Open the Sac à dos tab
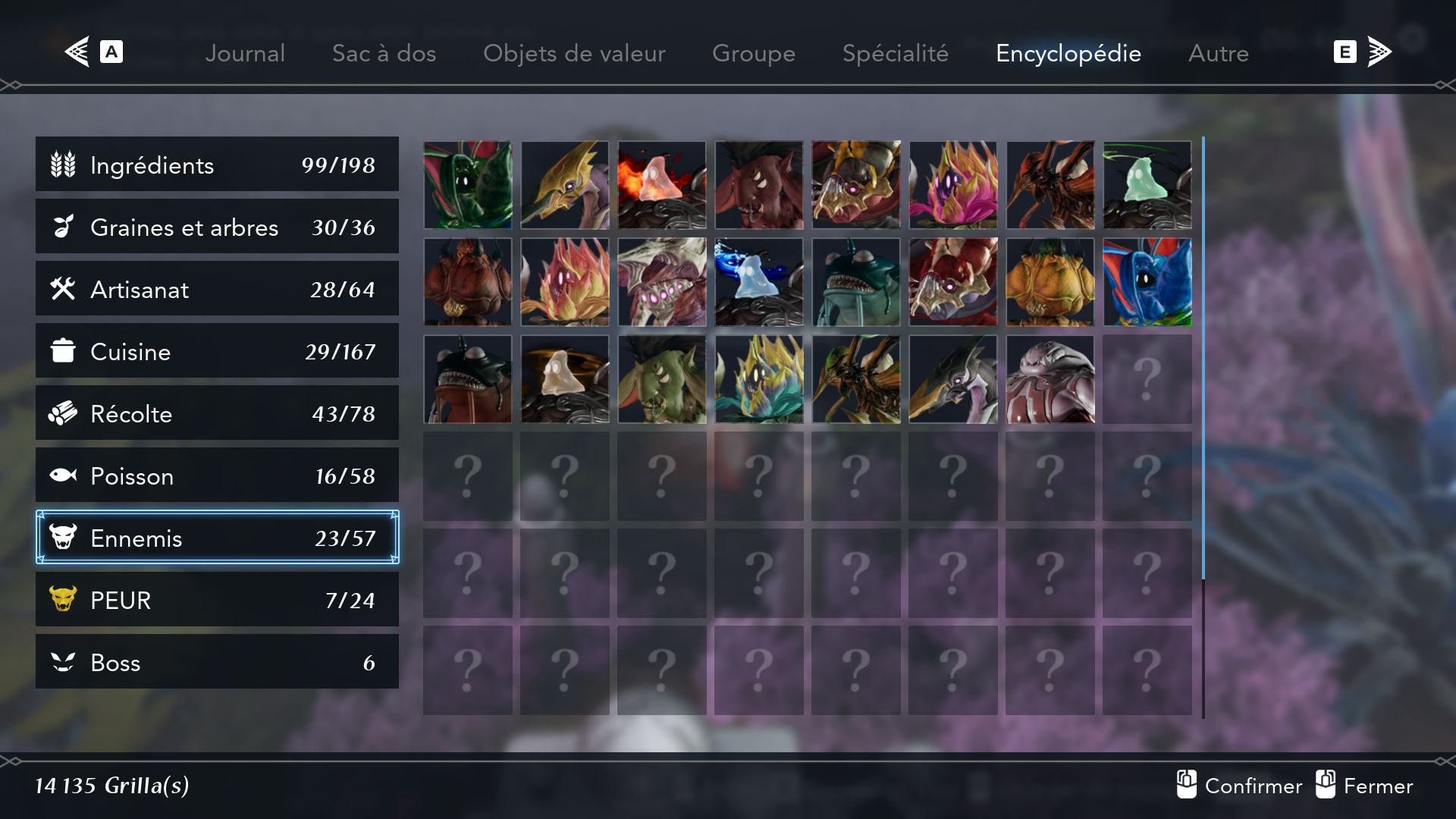Screen dimensions: 1456x819 [384, 53]
